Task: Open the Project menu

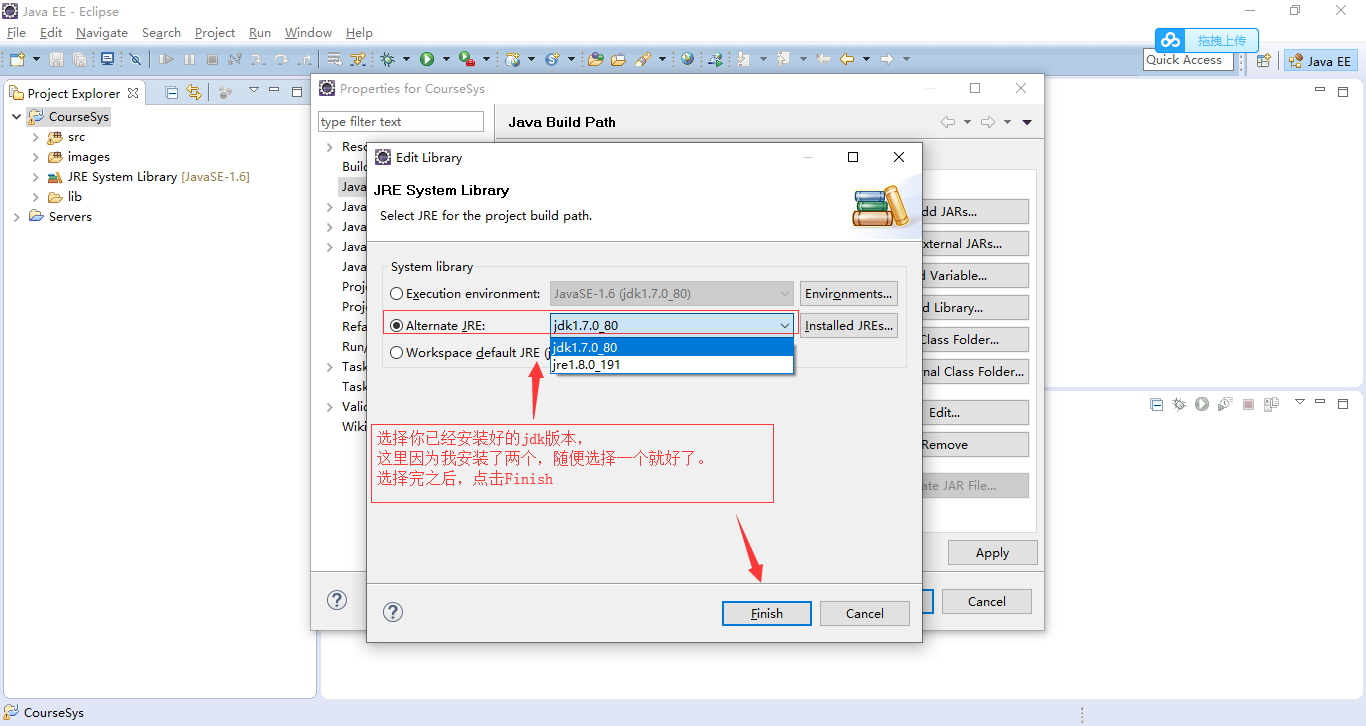Action: [x=215, y=32]
